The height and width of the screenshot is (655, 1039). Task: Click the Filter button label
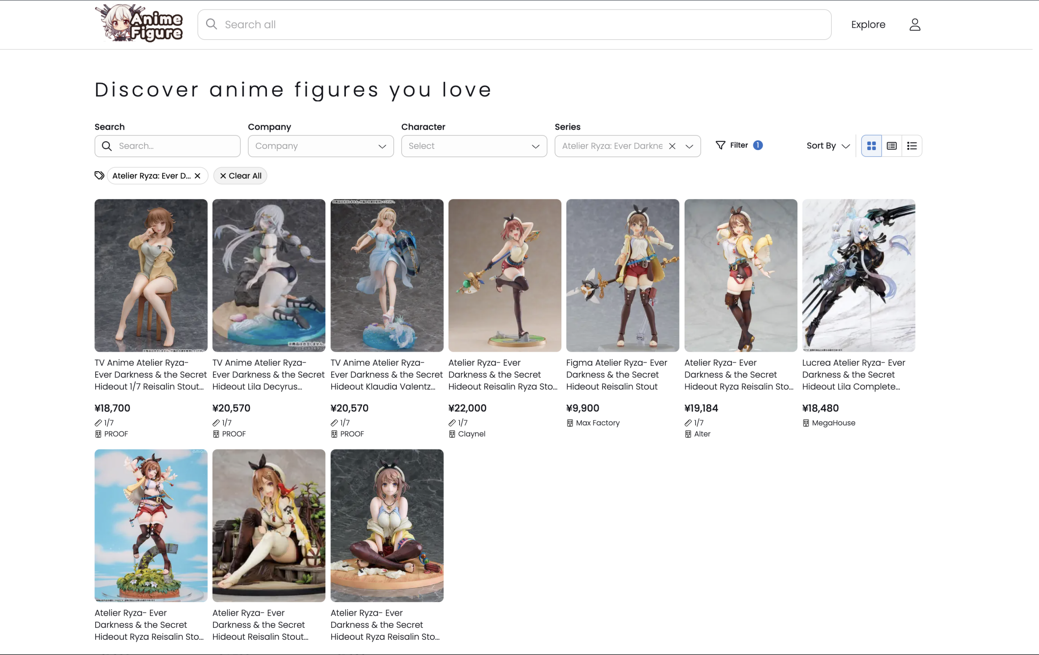[x=739, y=145]
